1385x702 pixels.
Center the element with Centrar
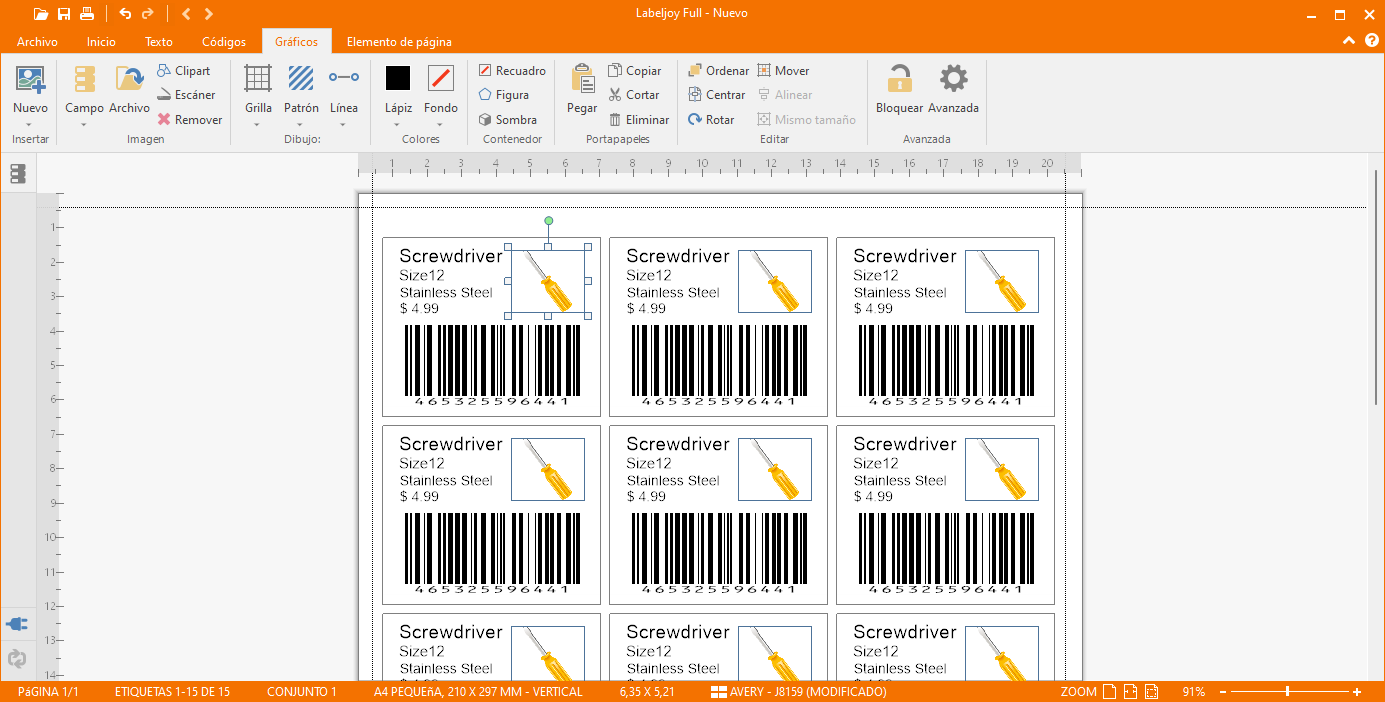[716, 95]
